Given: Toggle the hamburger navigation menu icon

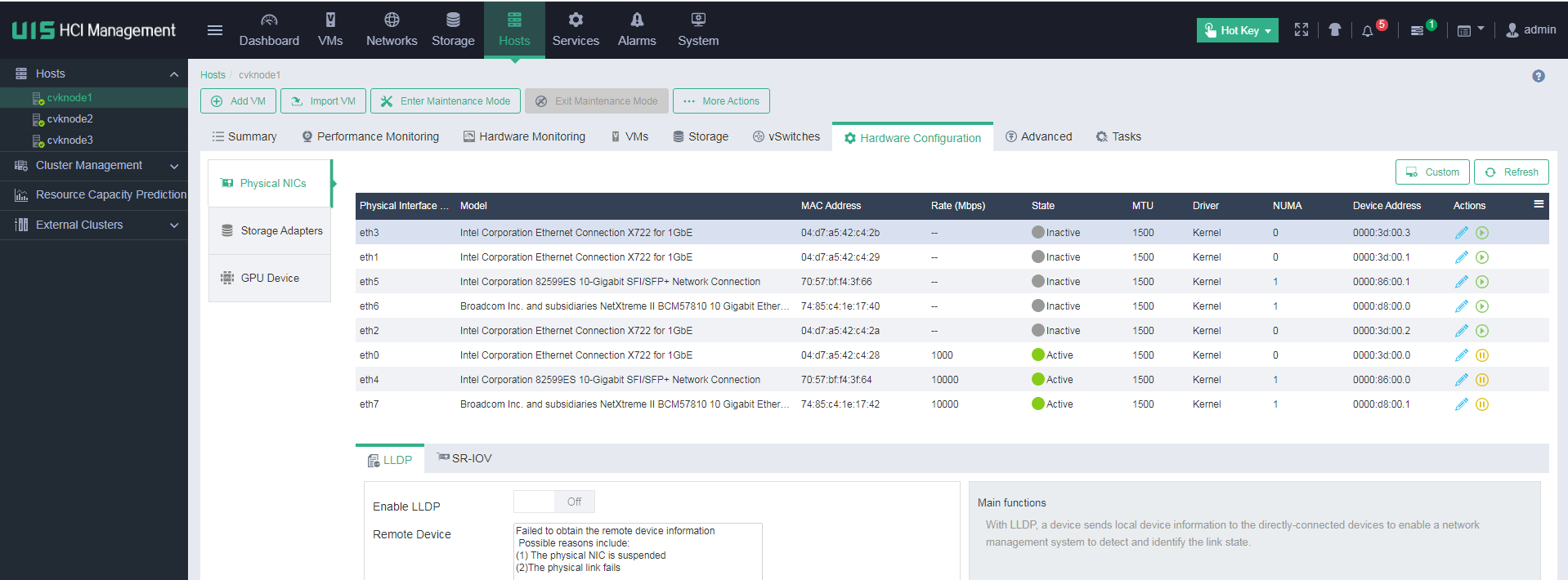Looking at the screenshot, I should 215,30.
